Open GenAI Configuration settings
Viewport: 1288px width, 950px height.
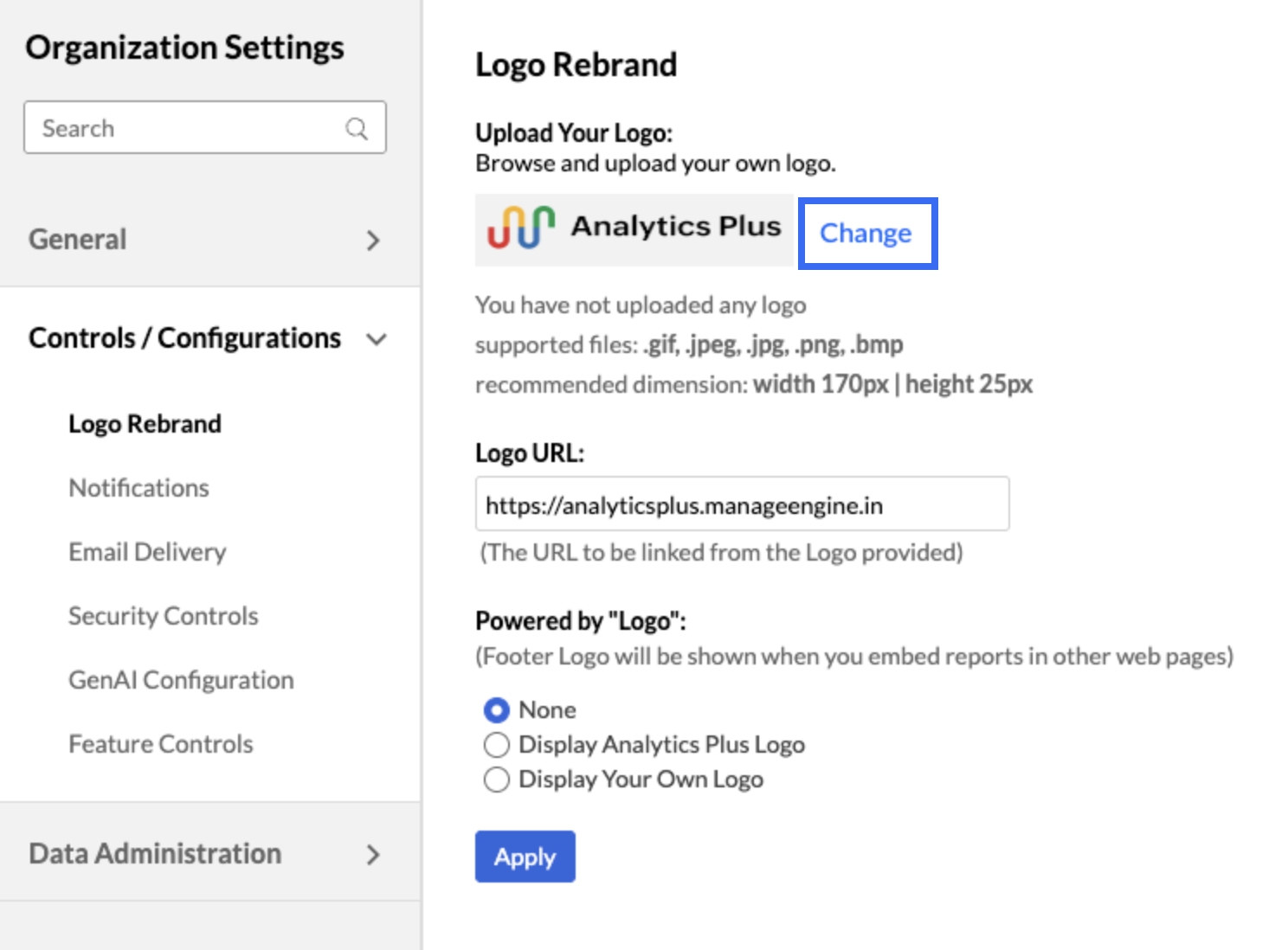pos(181,680)
